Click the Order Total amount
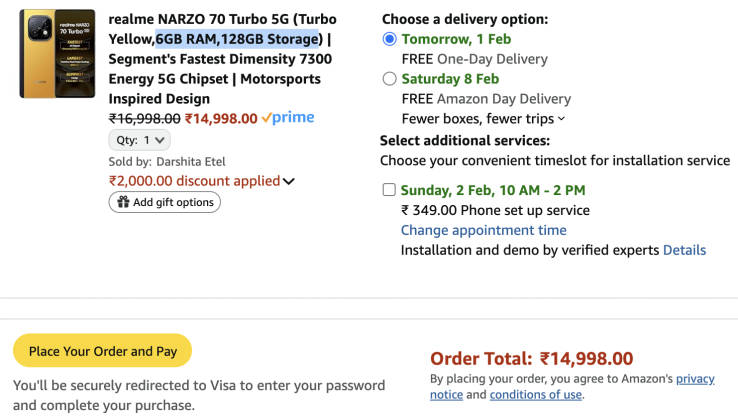The width and height of the screenshot is (738, 420). pyautogui.click(x=586, y=358)
